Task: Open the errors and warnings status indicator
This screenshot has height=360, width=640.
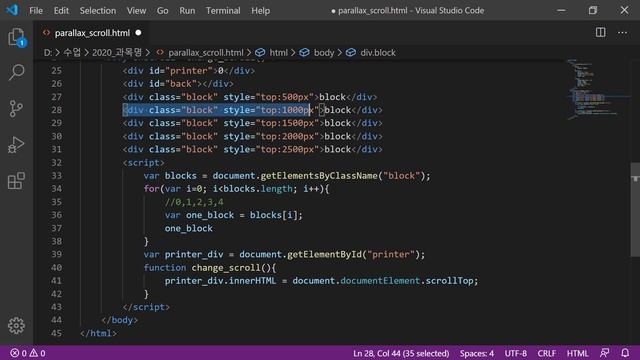Action: pos(28,353)
